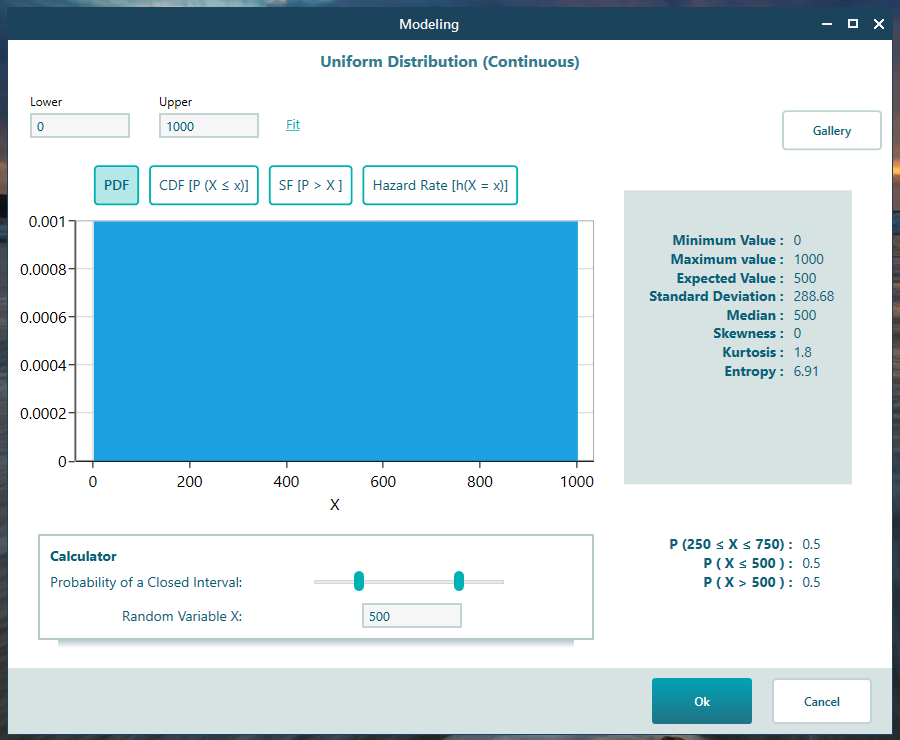Click the right interval slider handle

(x=459, y=581)
